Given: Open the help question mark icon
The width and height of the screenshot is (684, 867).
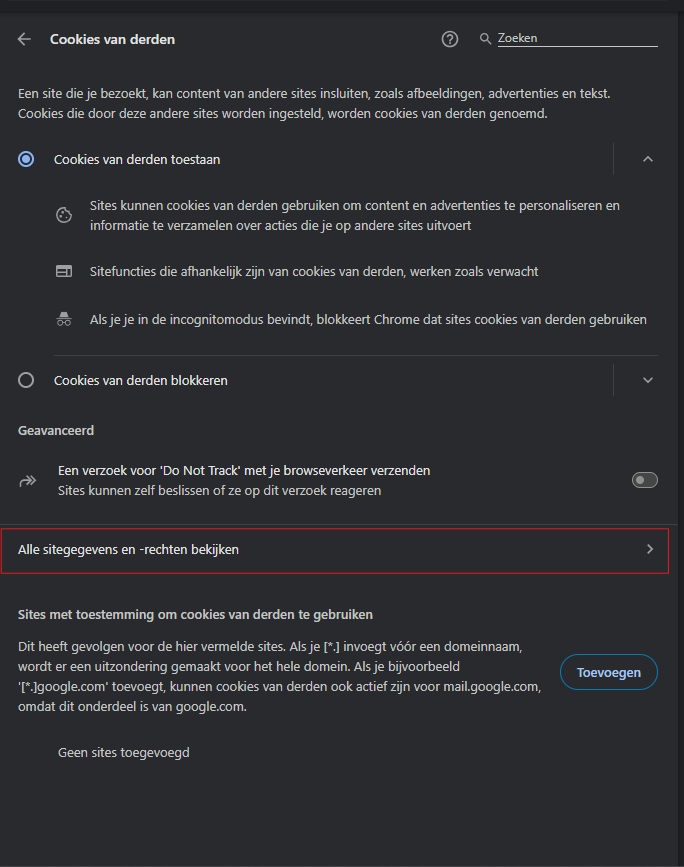Looking at the screenshot, I should [450, 39].
